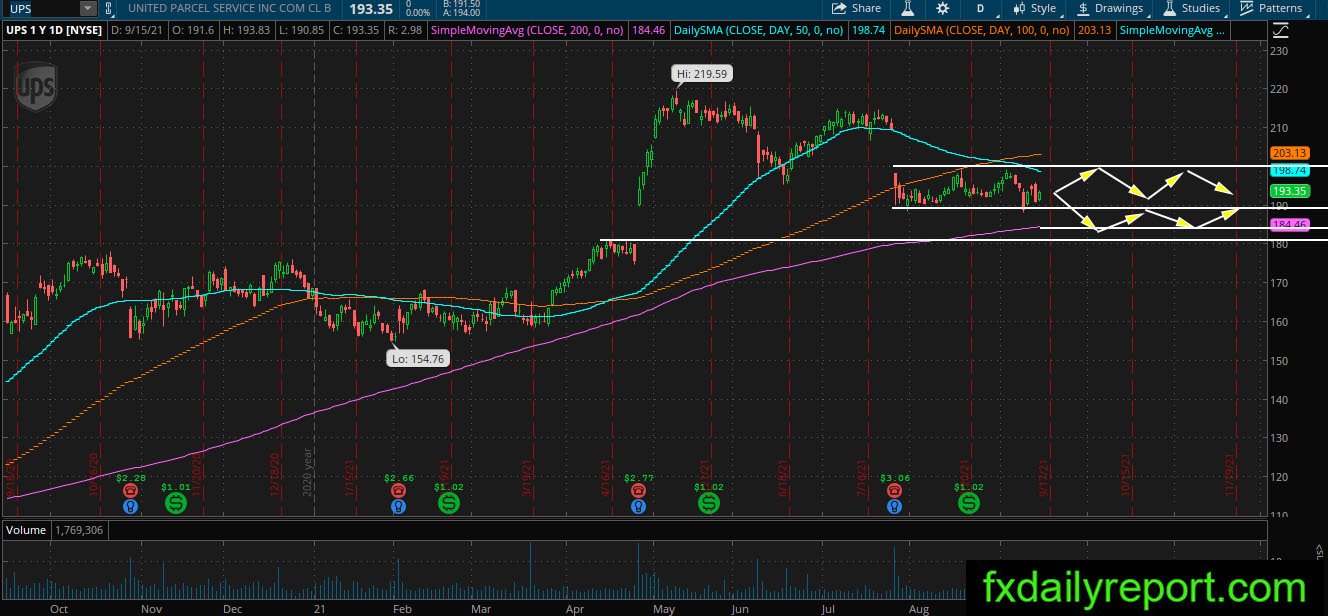Open the D aggregation period dropdown

980,8
